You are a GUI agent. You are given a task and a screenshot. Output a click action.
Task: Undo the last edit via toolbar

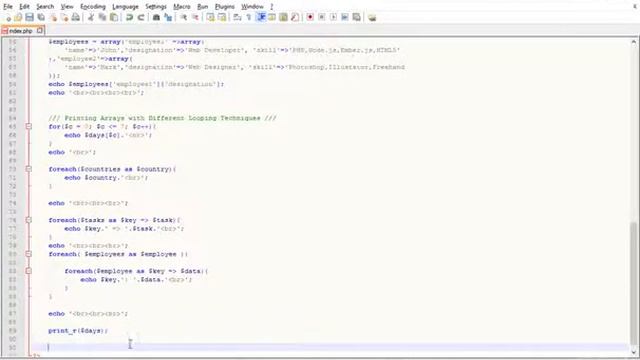(129, 17)
